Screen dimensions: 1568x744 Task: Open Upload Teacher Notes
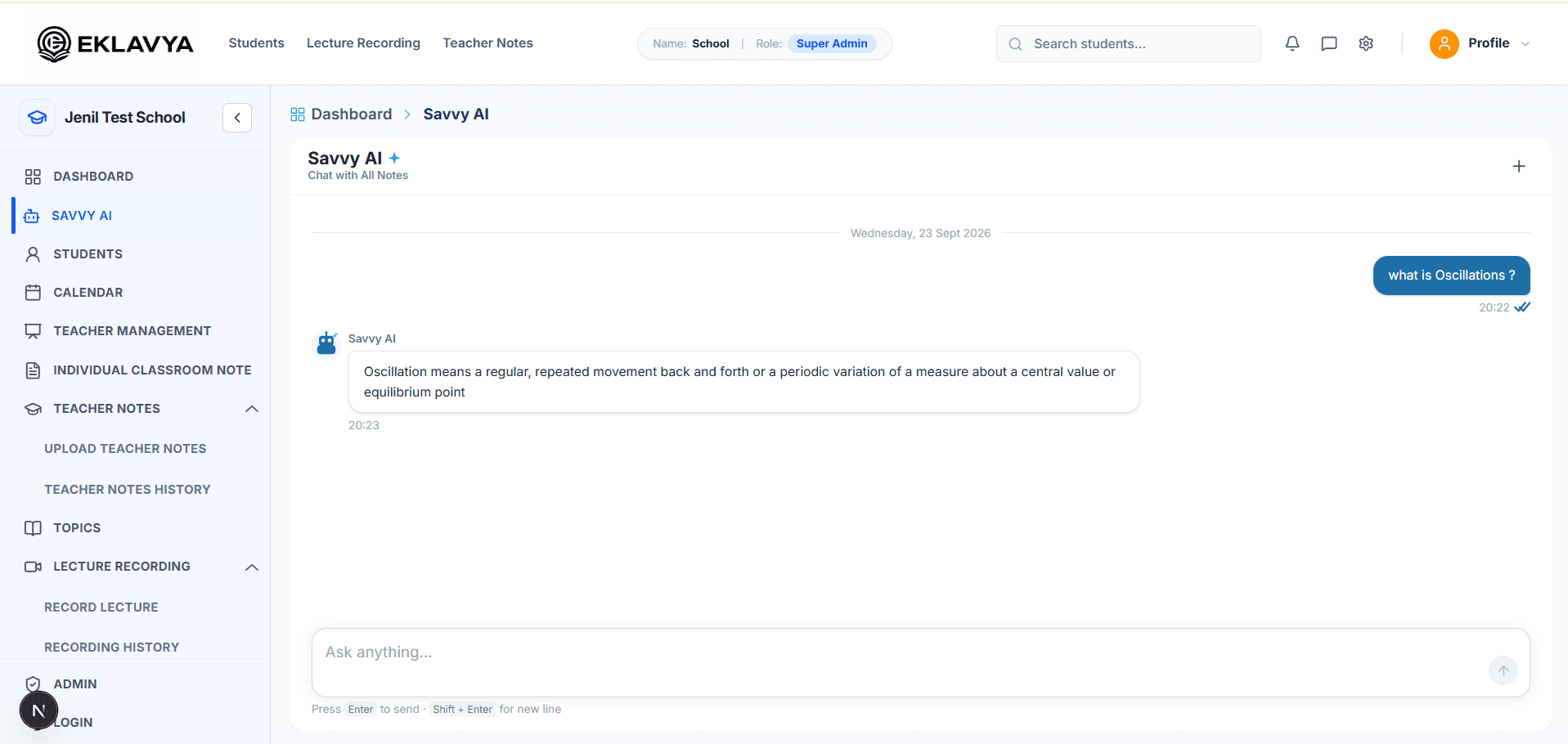click(125, 449)
